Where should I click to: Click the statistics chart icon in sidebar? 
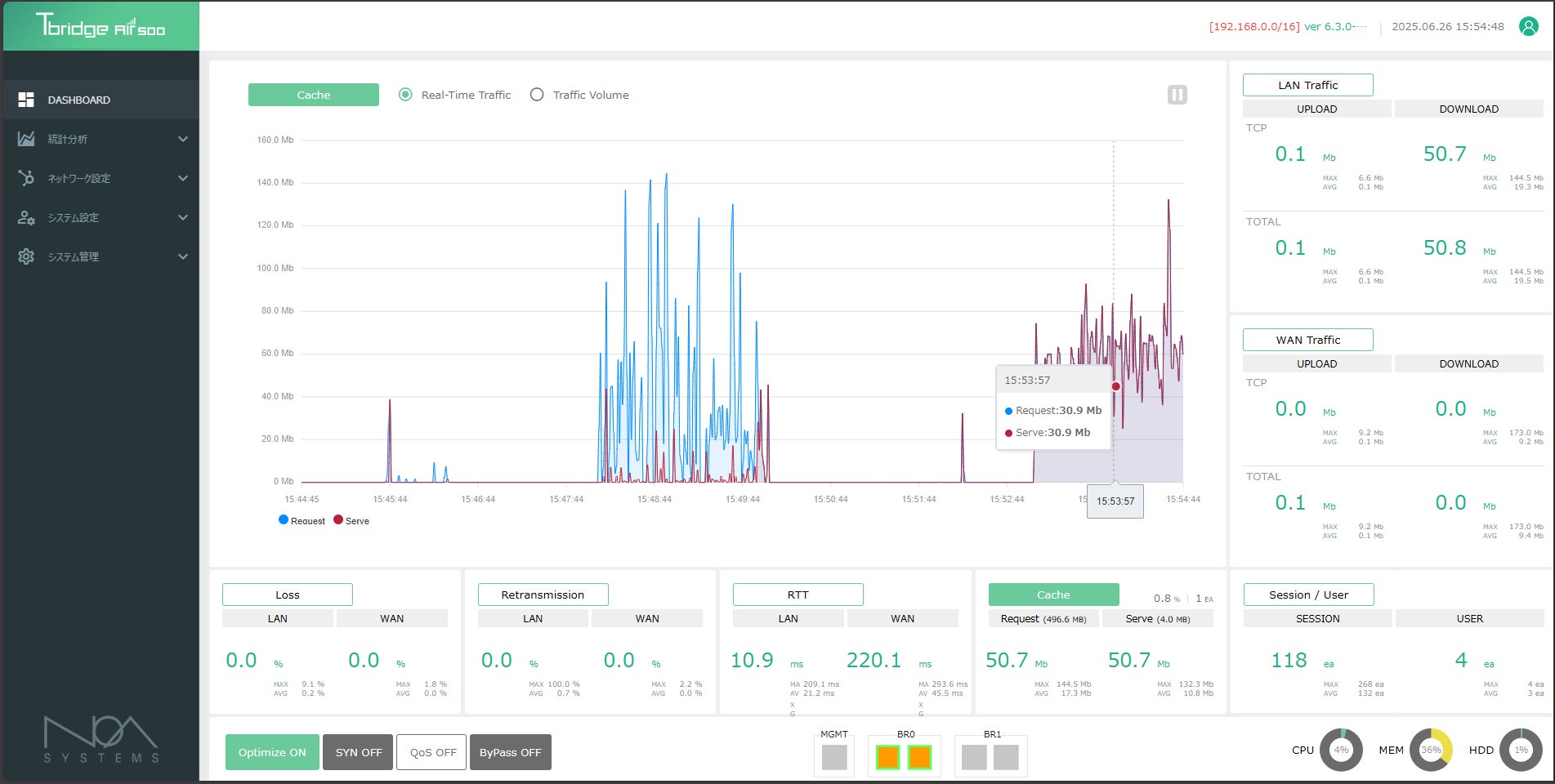(x=26, y=139)
